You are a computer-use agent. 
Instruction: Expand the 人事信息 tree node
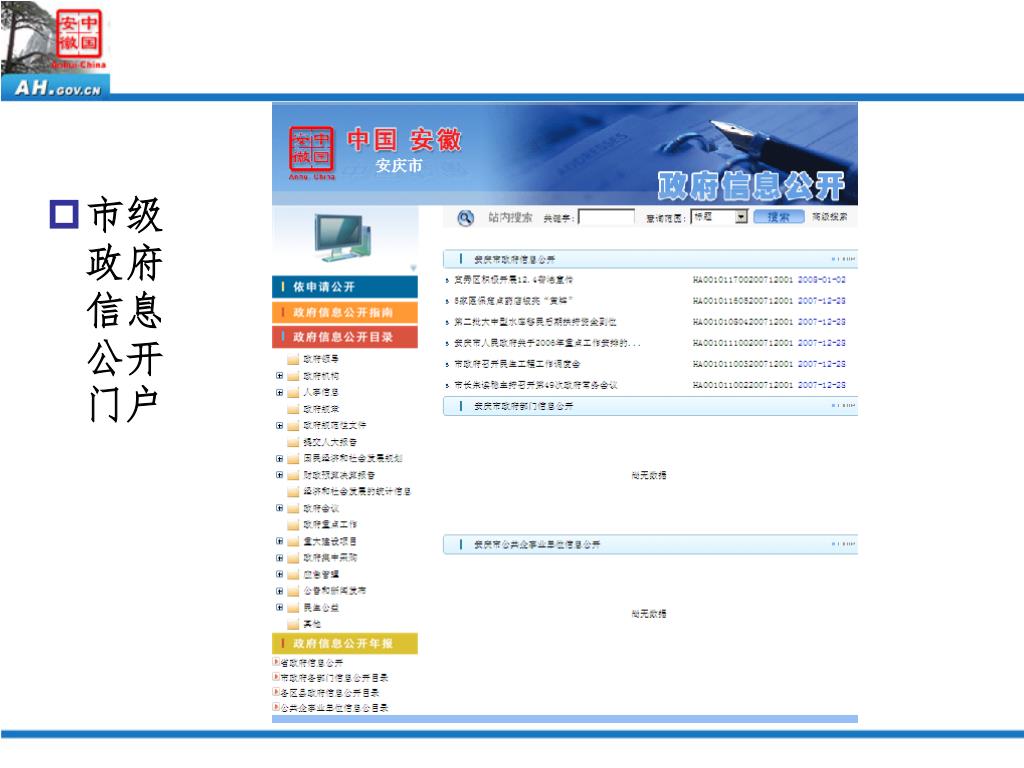pyautogui.click(x=280, y=392)
